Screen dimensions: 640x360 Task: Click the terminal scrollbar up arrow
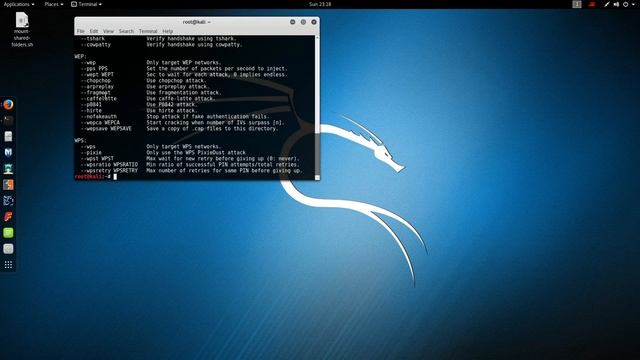coord(317,38)
